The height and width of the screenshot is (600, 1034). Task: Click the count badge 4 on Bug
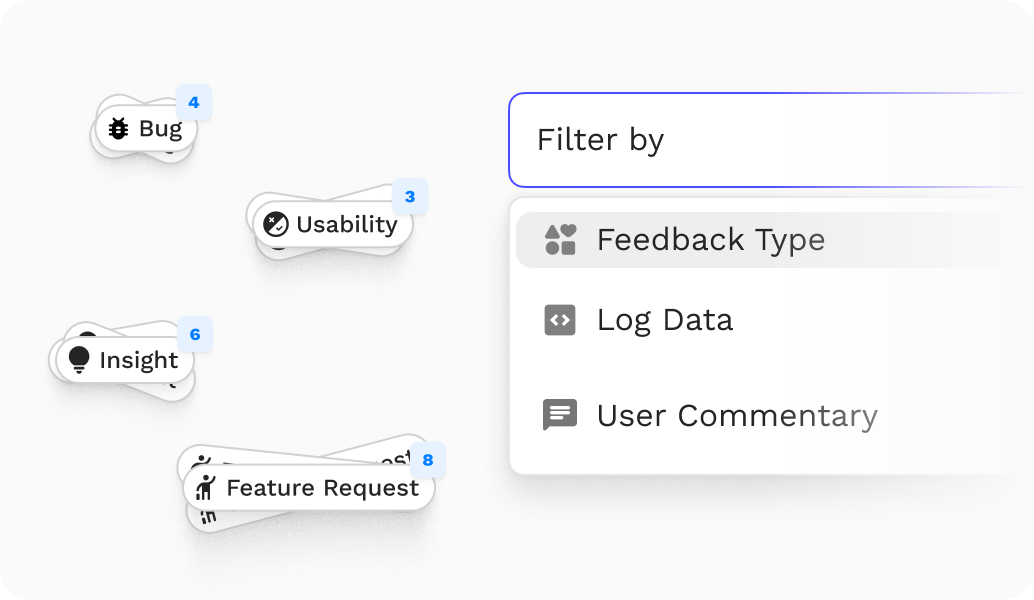(x=194, y=102)
